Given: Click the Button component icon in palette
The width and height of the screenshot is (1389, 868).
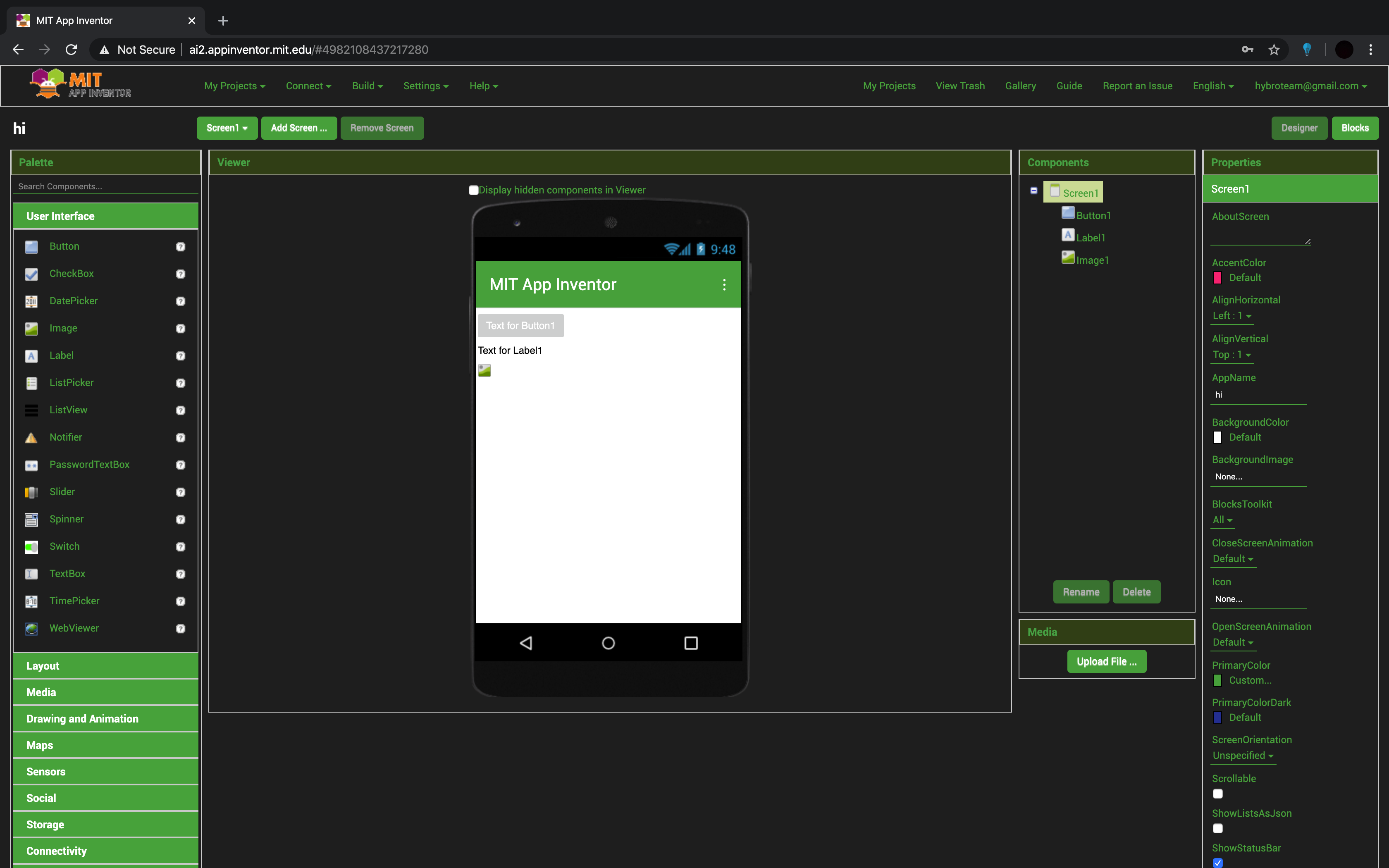Looking at the screenshot, I should 31,245.
